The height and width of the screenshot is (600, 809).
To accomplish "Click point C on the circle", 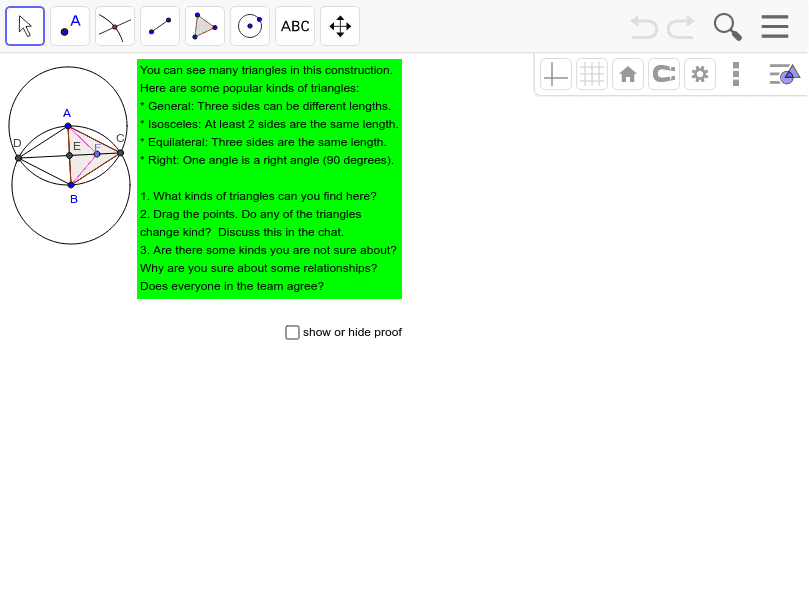I will [120, 153].
